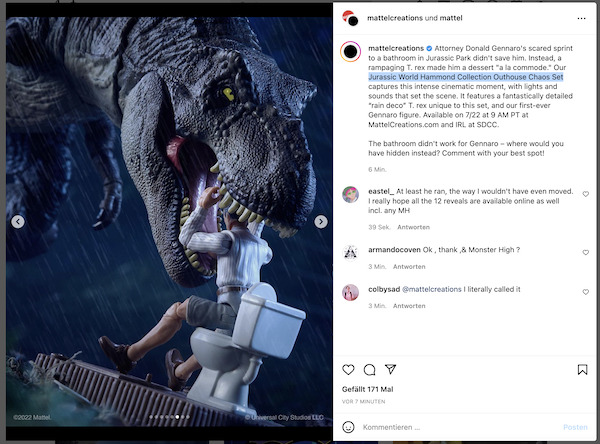600x444 pixels.
Task: Open eastel_ profile avatar
Action: [x=351, y=194]
